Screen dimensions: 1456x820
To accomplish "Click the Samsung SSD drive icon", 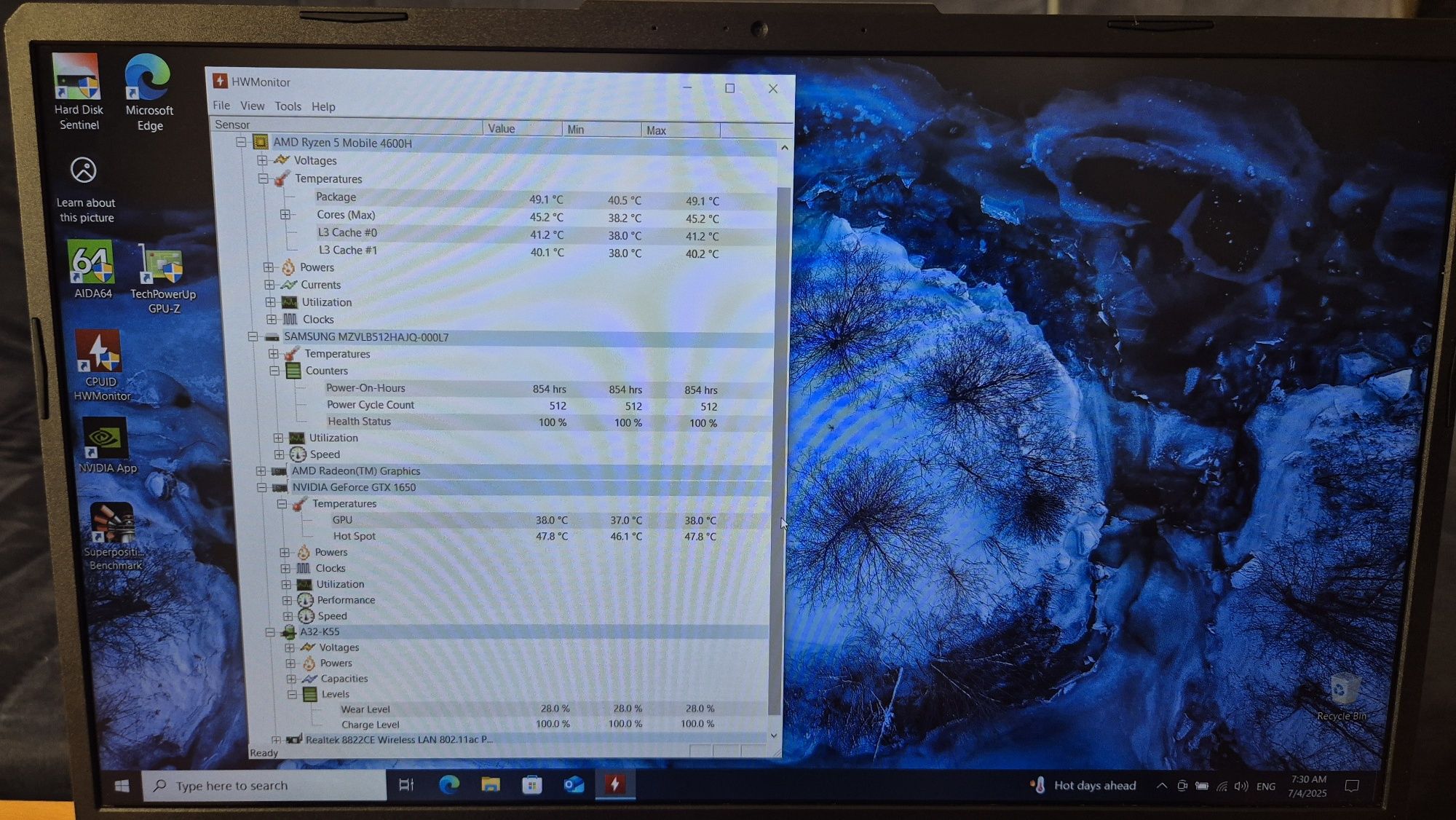I will pos(272,337).
